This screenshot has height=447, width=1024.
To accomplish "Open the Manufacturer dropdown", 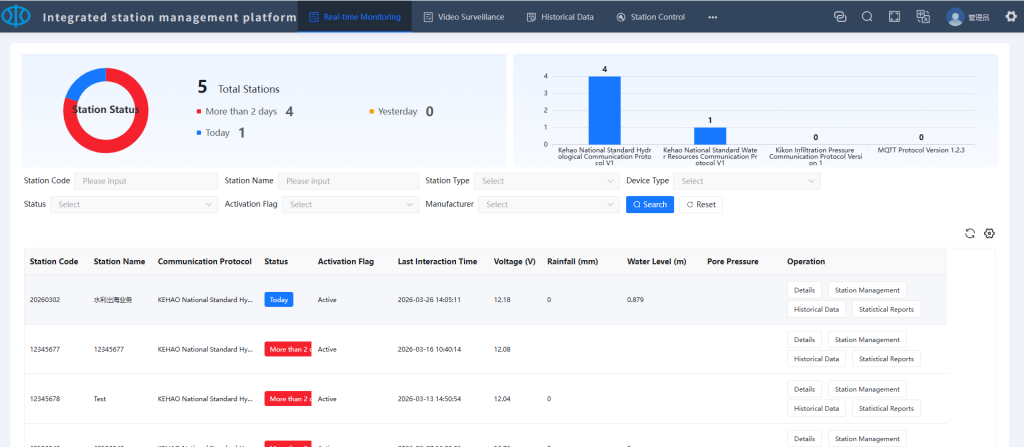I will 548,204.
